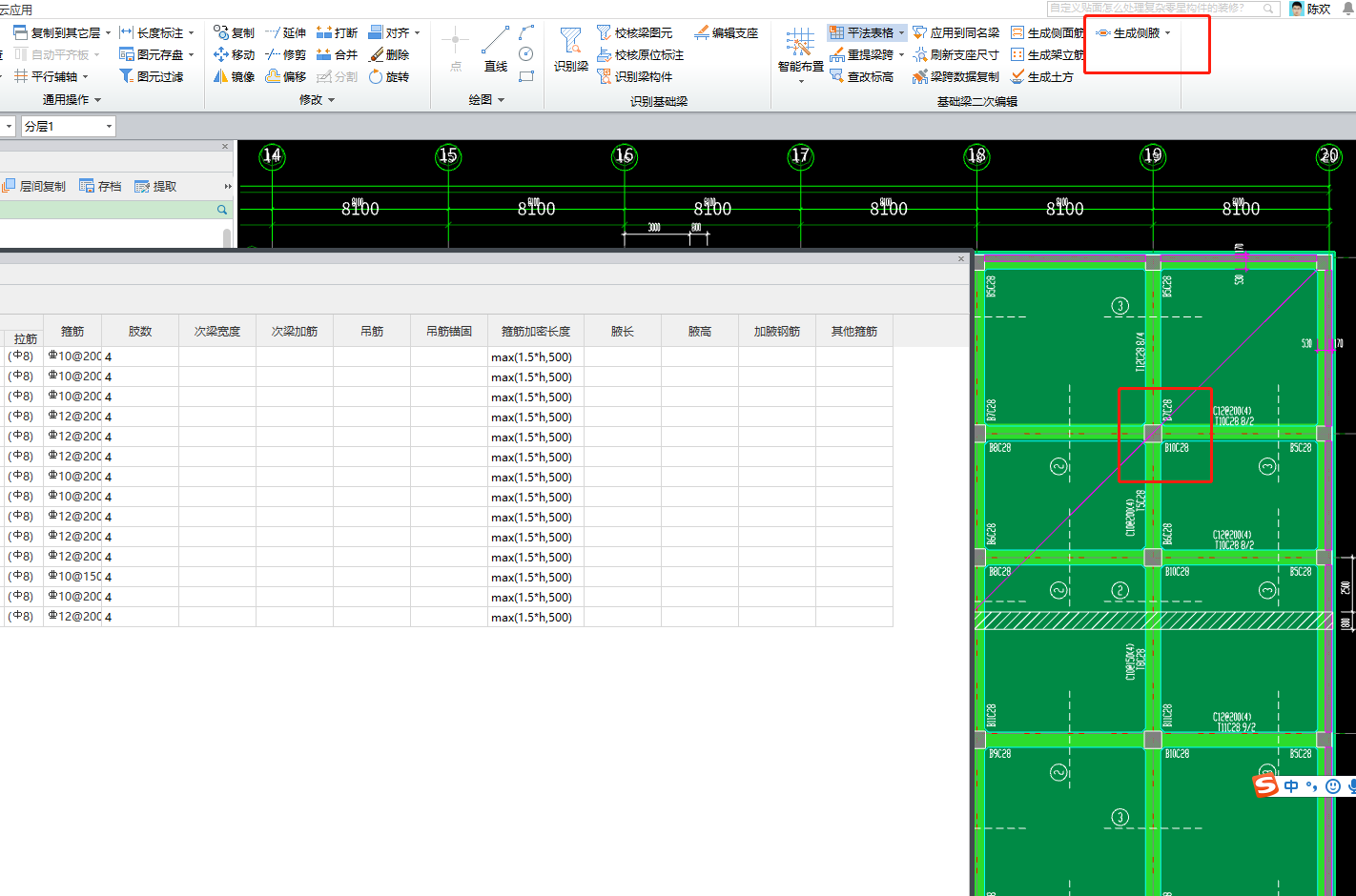Open the 分层1 layer combo box
The width and height of the screenshot is (1356, 896).
[x=69, y=126]
